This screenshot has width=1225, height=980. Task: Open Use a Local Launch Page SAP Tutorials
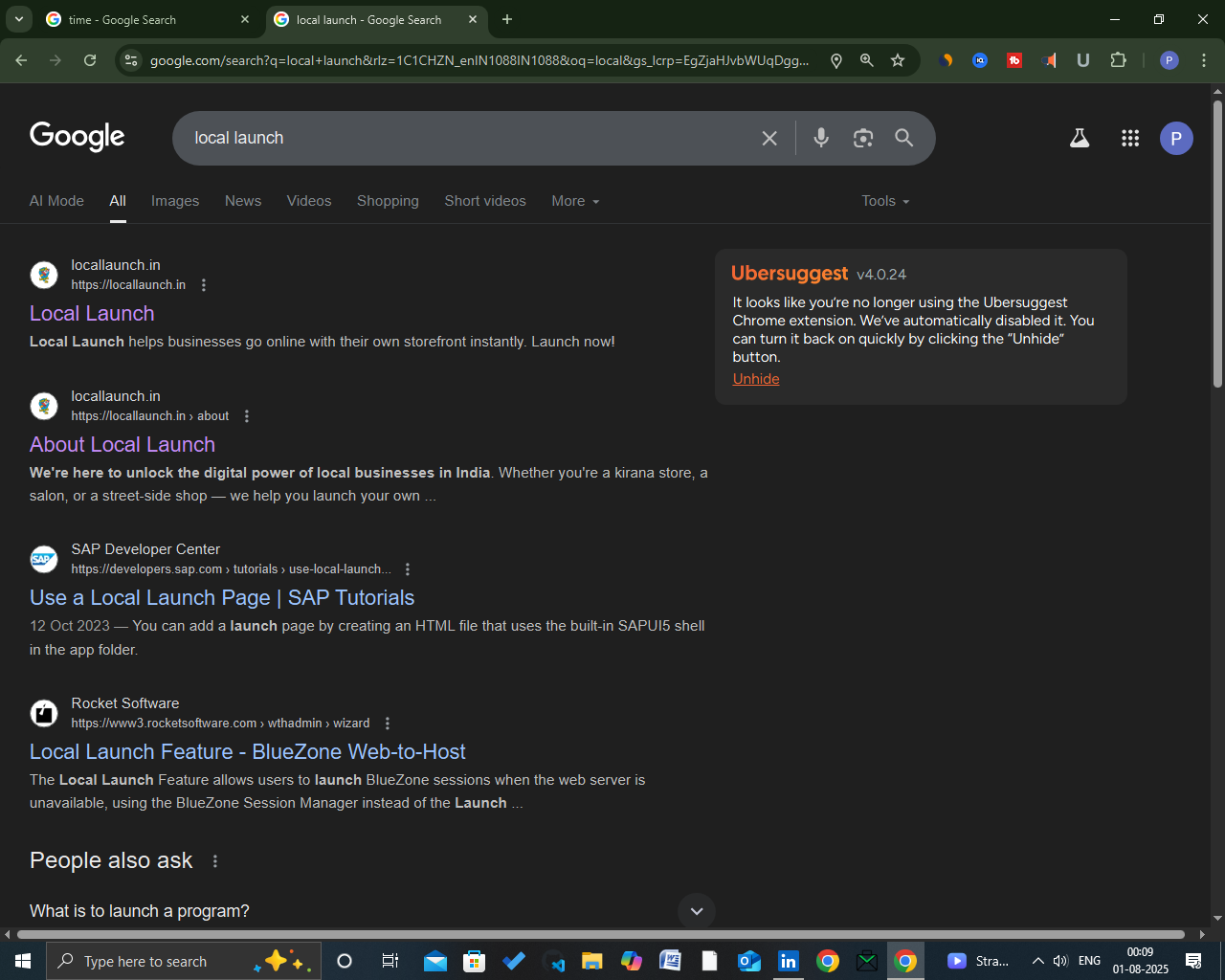point(222,598)
